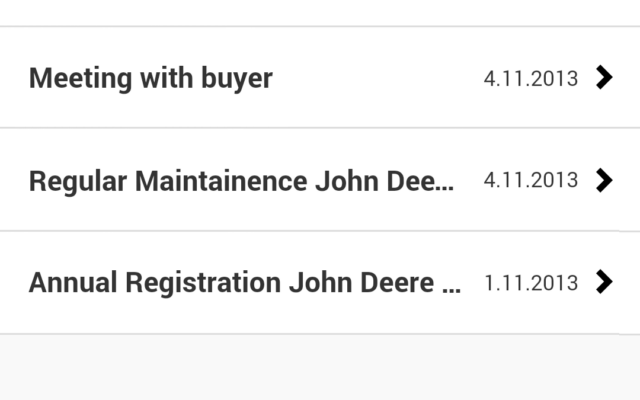The image size is (640, 400).
Task: Select the Regular Maintainence John Dee... title
Action: click(241, 181)
